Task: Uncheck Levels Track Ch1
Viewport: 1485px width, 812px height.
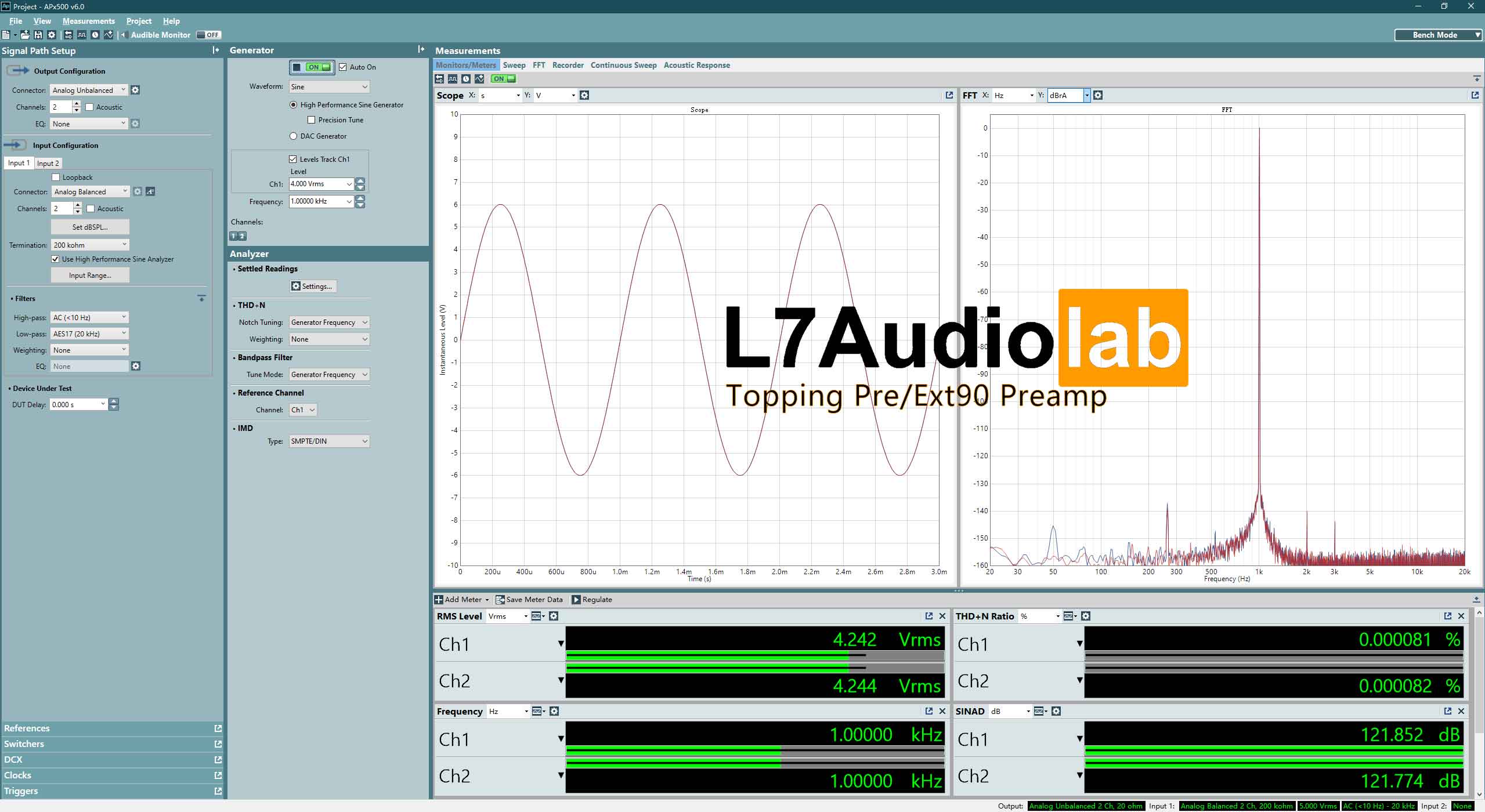Action: [293, 159]
